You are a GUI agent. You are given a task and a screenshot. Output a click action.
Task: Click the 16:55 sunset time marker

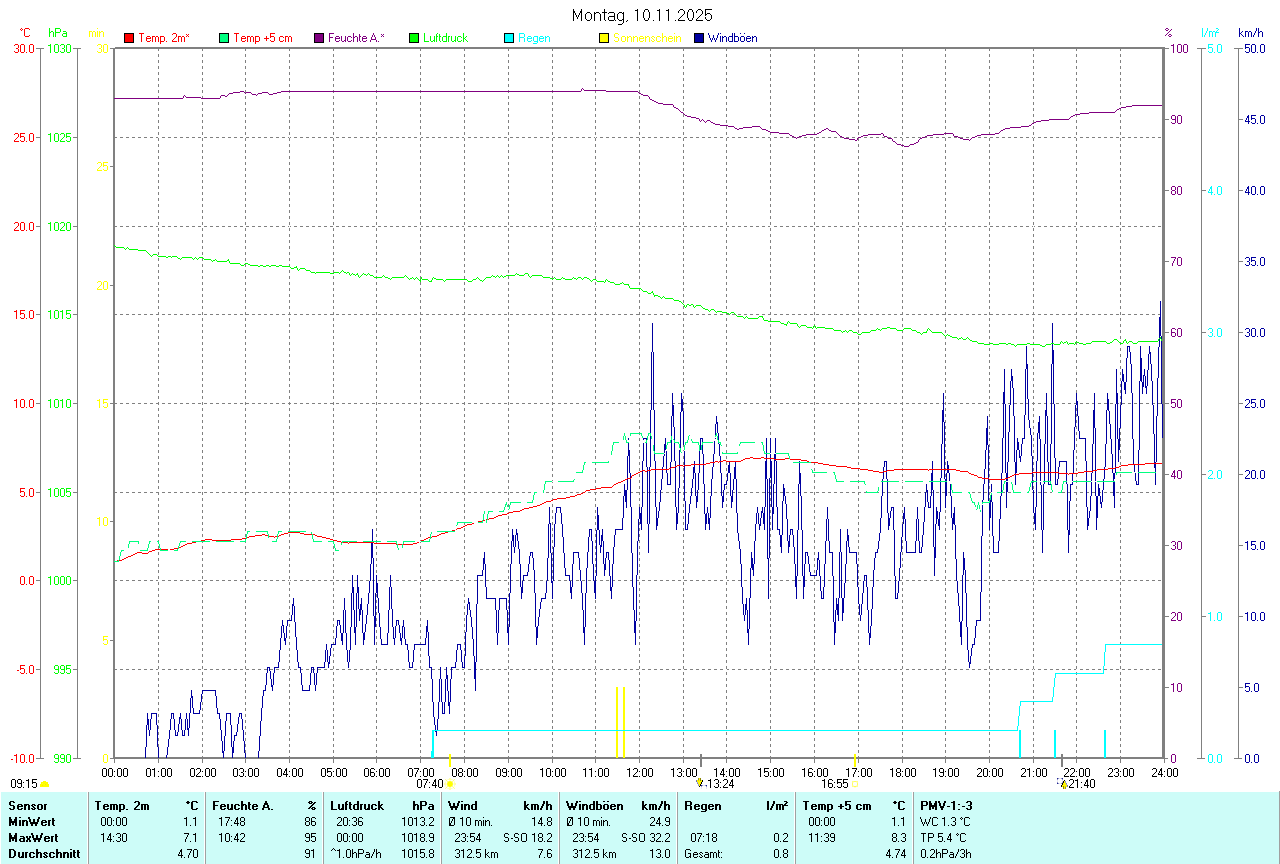click(x=854, y=785)
